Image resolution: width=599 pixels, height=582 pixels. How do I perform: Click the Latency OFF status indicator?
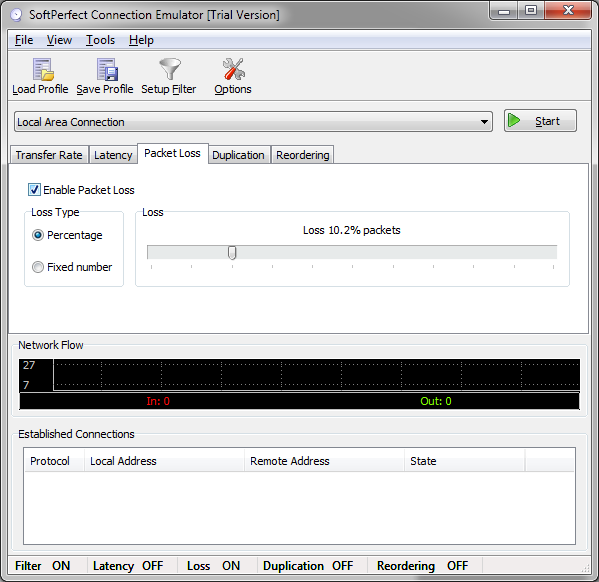(x=128, y=566)
